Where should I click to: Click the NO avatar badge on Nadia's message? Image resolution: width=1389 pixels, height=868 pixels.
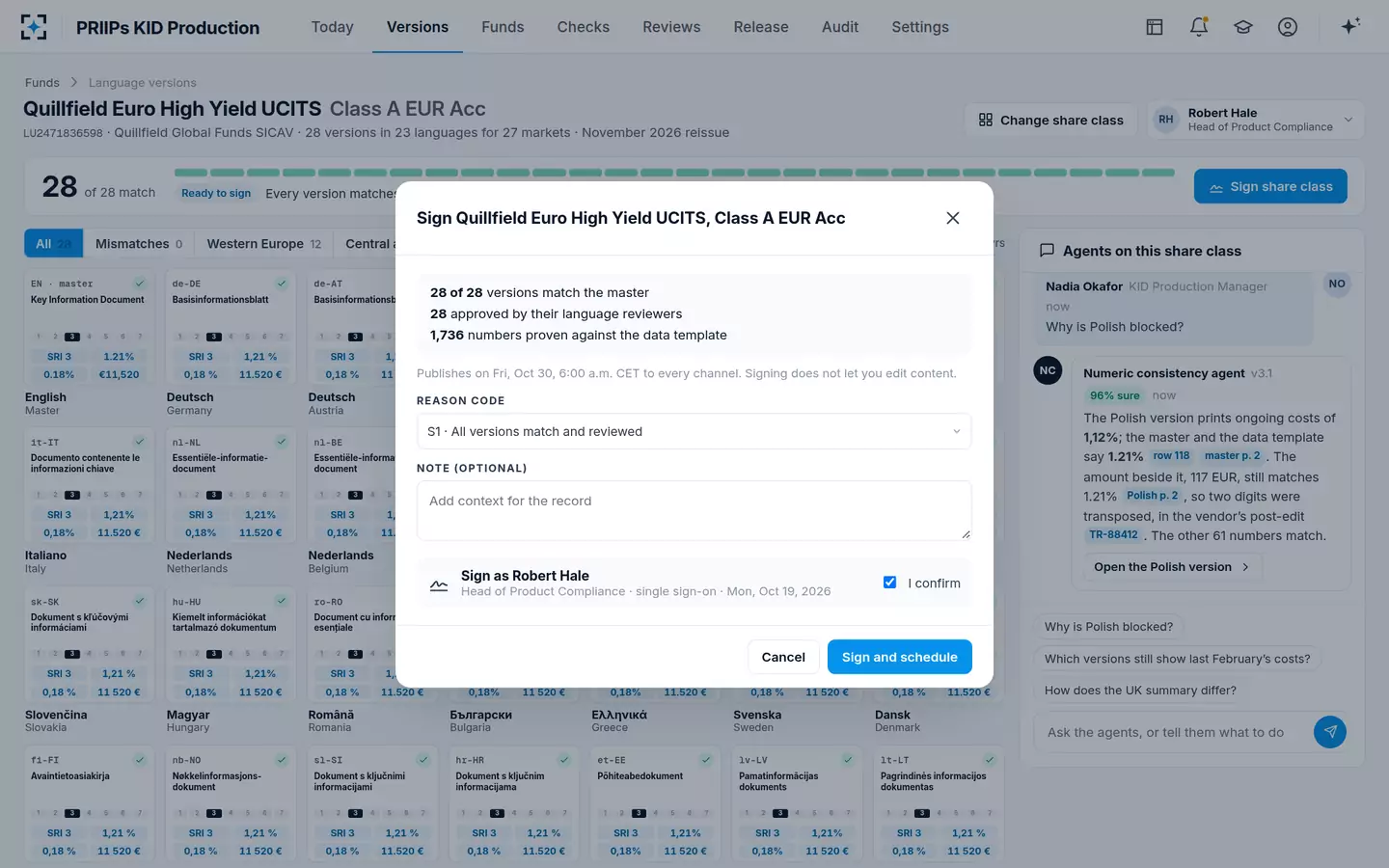[1337, 284]
